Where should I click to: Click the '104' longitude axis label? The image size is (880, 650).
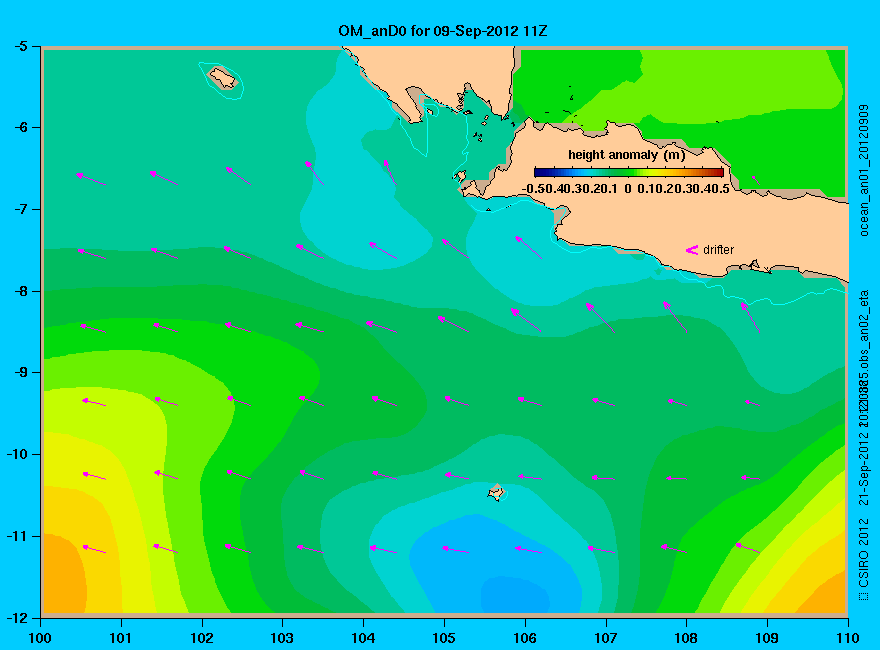point(363,638)
